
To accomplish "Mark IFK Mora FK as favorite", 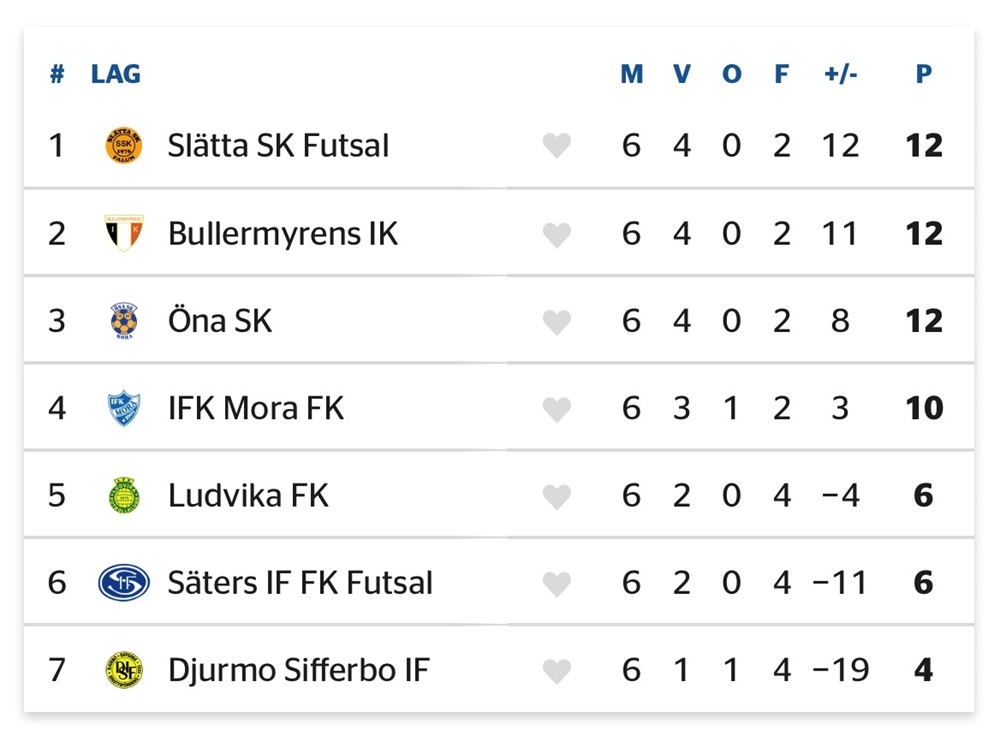I will pyautogui.click(x=557, y=410).
